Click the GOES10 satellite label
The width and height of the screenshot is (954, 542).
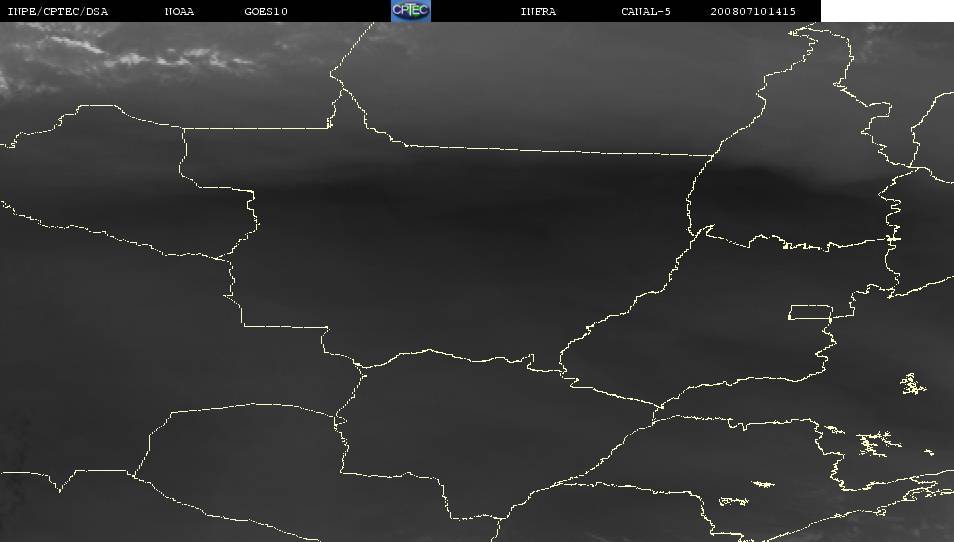(266, 12)
